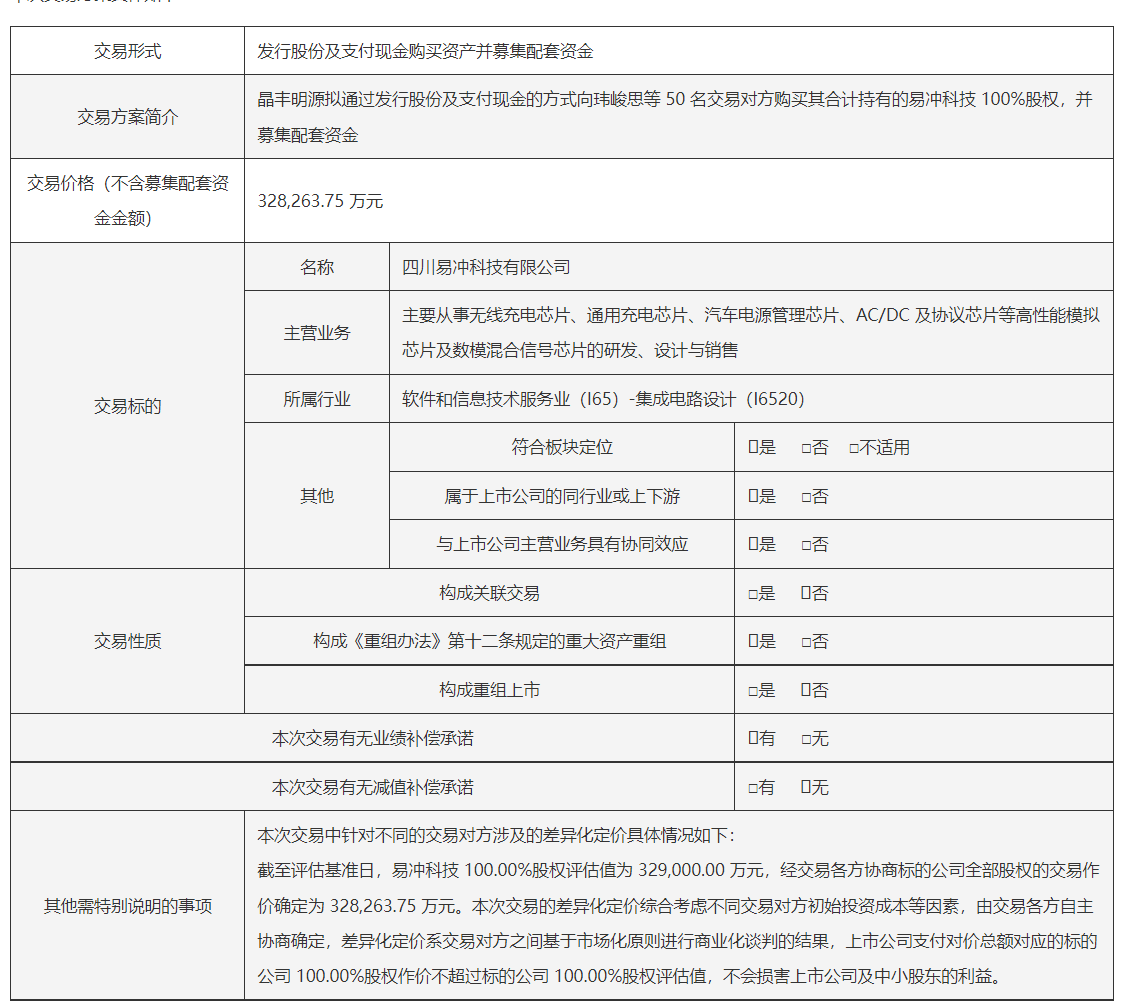Click the 本次交易有无业绩补偿承诺 label
The height and width of the screenshot is (1007, 1128).
coord(373,739)
